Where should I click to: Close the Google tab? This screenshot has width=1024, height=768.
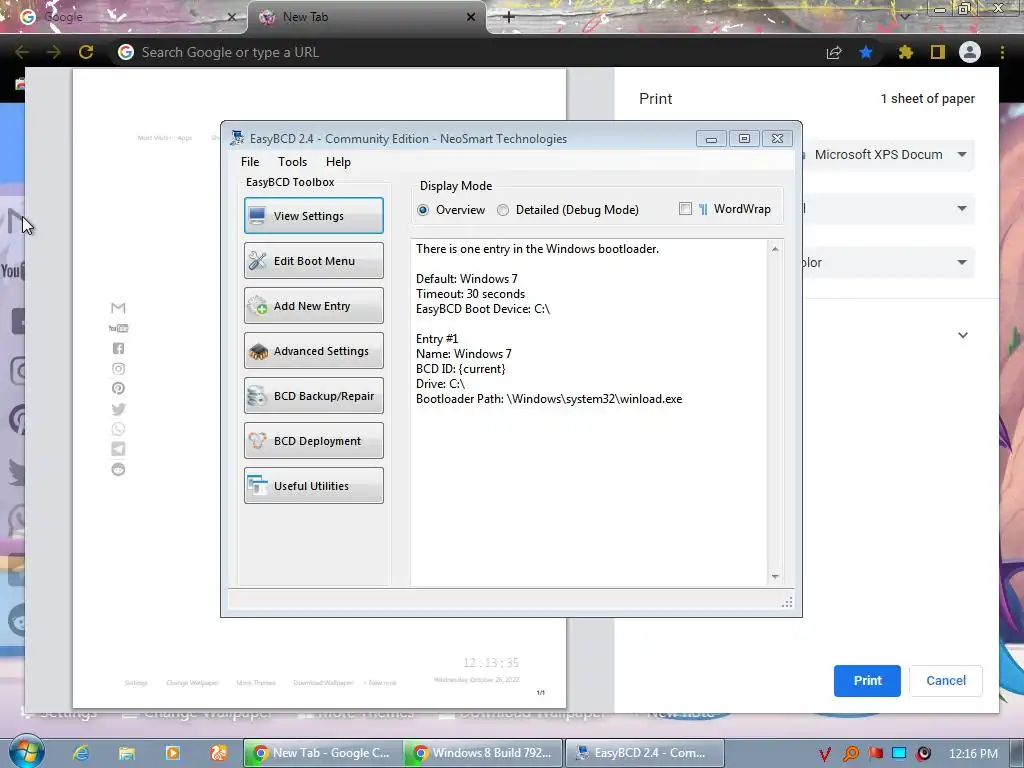tap(231, 17)
